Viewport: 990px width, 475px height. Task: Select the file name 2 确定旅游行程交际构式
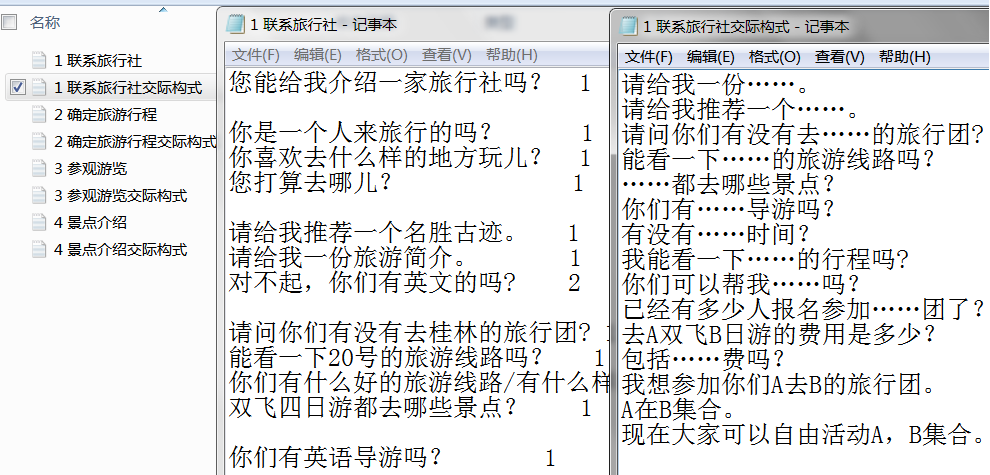pyautogui.click(x=134, y=141)
